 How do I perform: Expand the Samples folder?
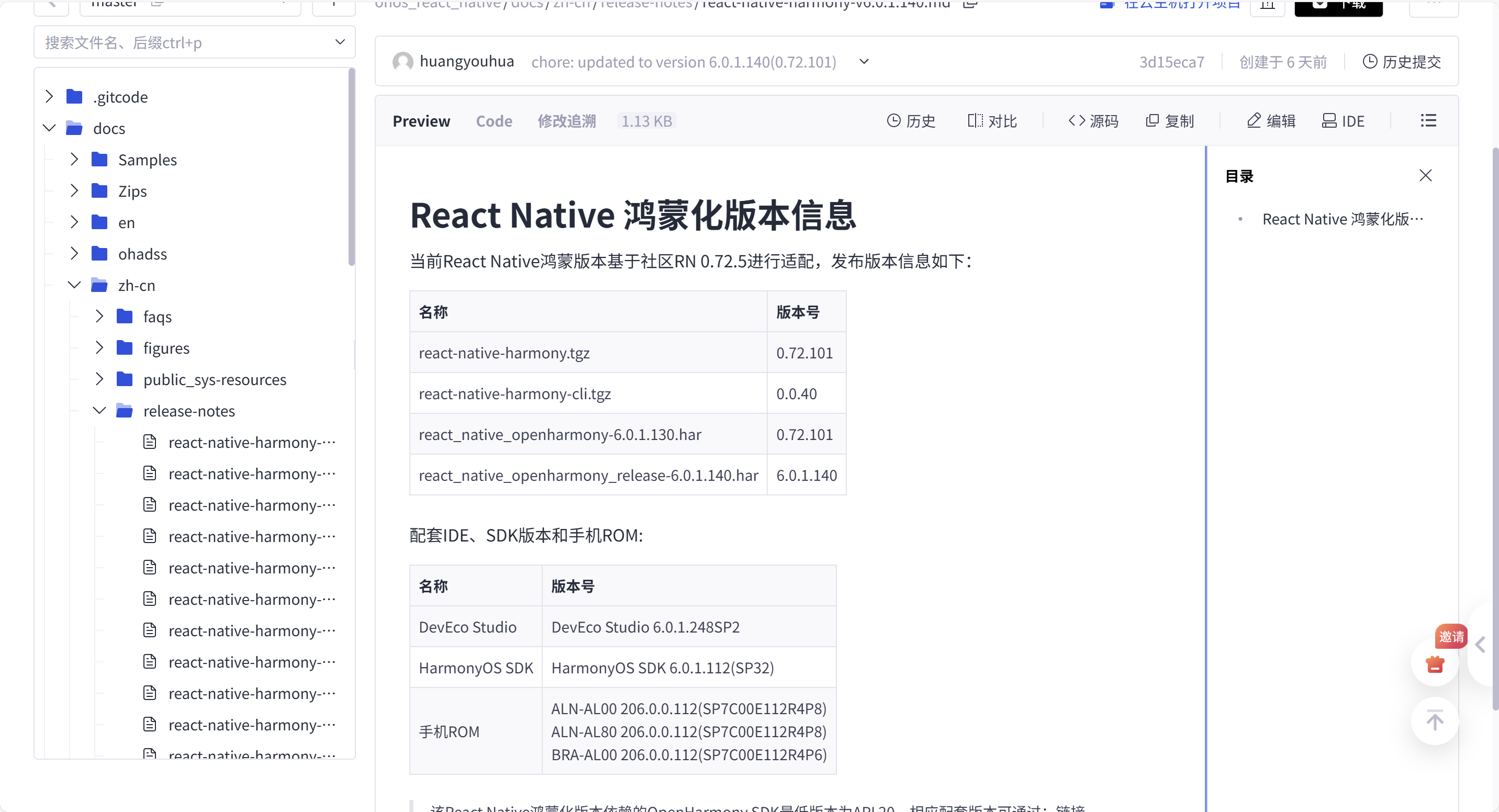click(74, 160)
